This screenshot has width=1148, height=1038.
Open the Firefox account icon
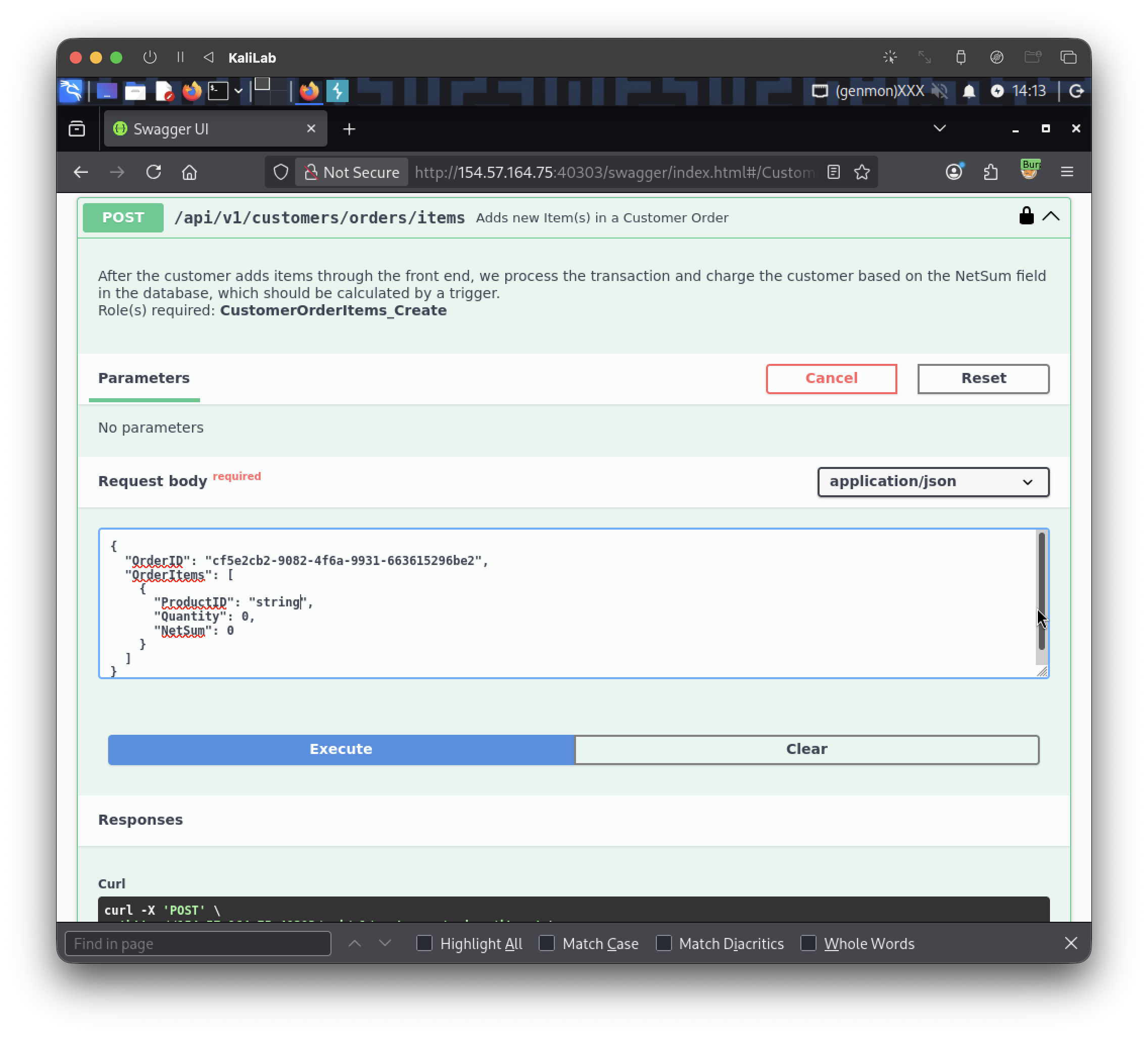click(x=954, y=171)
